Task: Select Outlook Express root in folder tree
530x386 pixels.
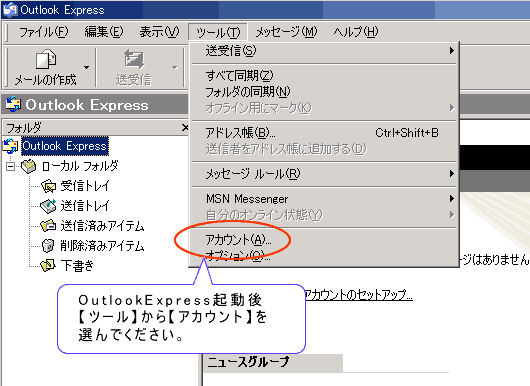Action: [x=65, y=146]
